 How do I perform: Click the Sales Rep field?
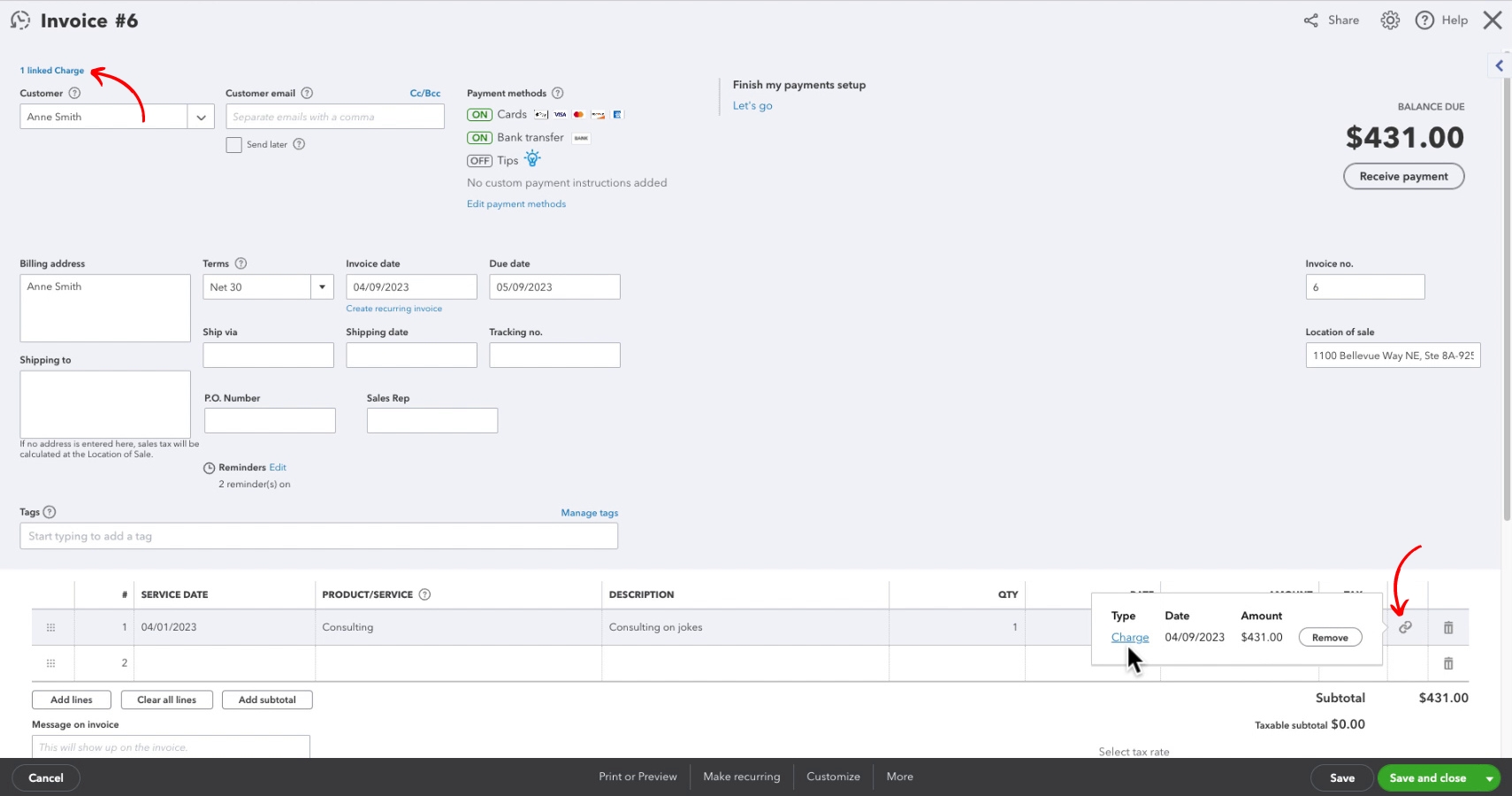[432, 420]
